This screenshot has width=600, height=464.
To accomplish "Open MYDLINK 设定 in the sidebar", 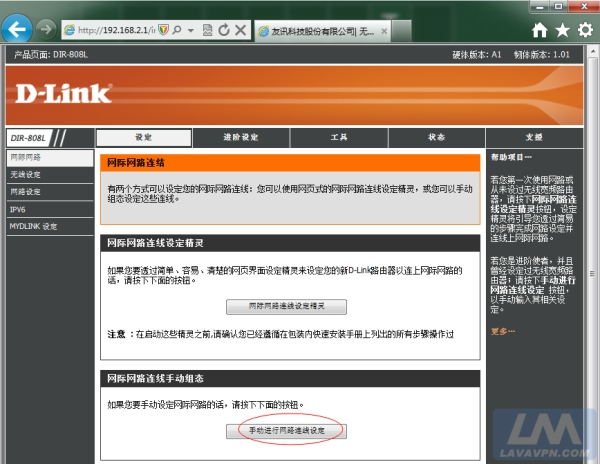I will (50, 226).
